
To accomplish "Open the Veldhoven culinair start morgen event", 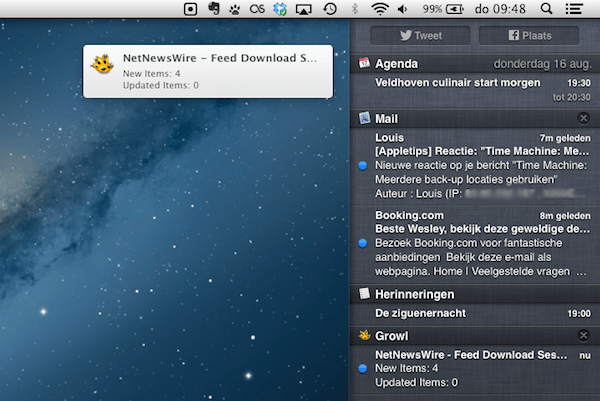I will click(x=475, y=90).
